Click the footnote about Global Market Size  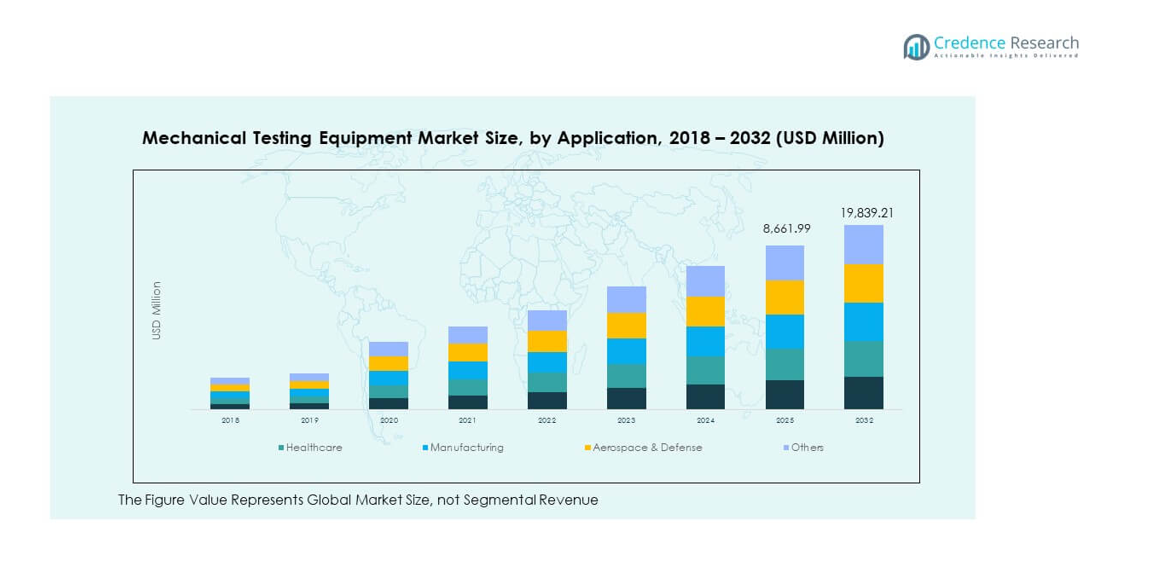pos(357,499)
